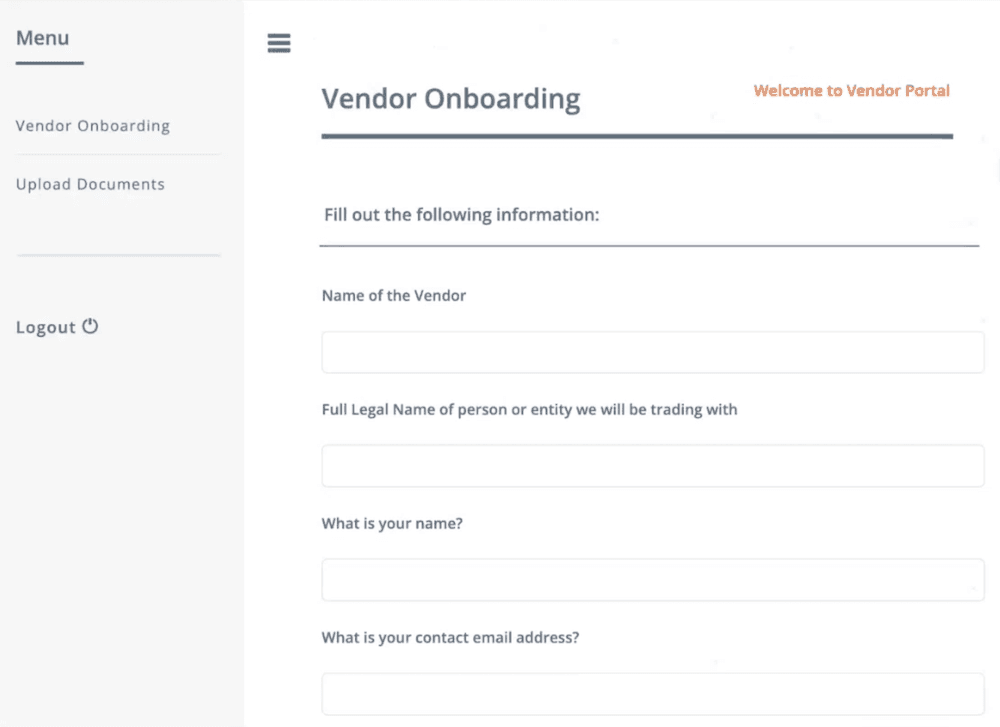1000x727 pixels.
Task: Select the contact email address input
Action: coord(652,693)
